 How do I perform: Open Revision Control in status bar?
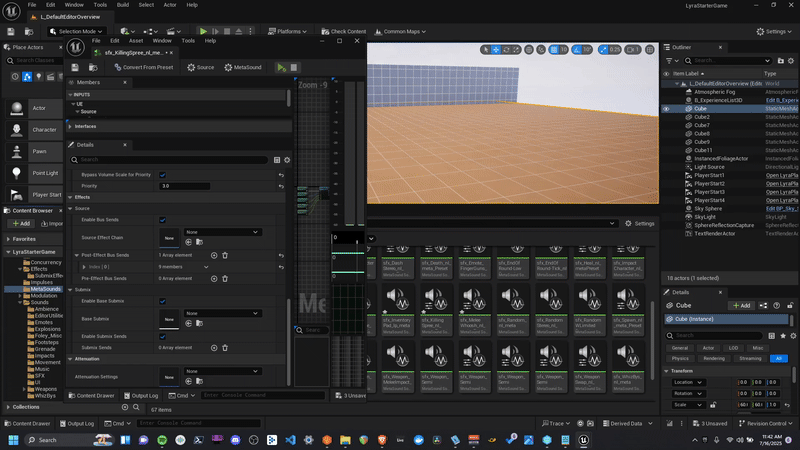tap(765, 423)
